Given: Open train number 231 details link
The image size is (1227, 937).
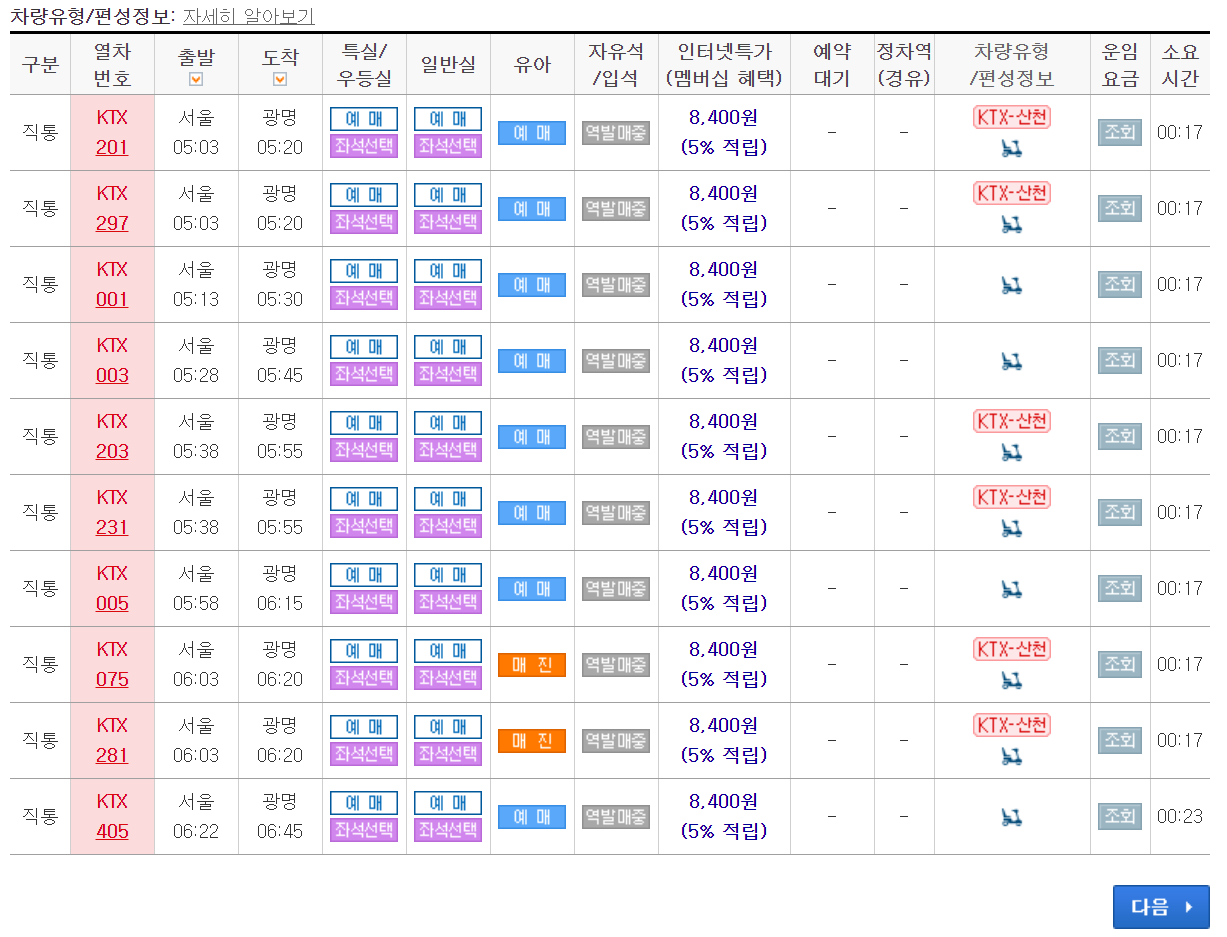Looking at the screenshot, I should point(112,528).
